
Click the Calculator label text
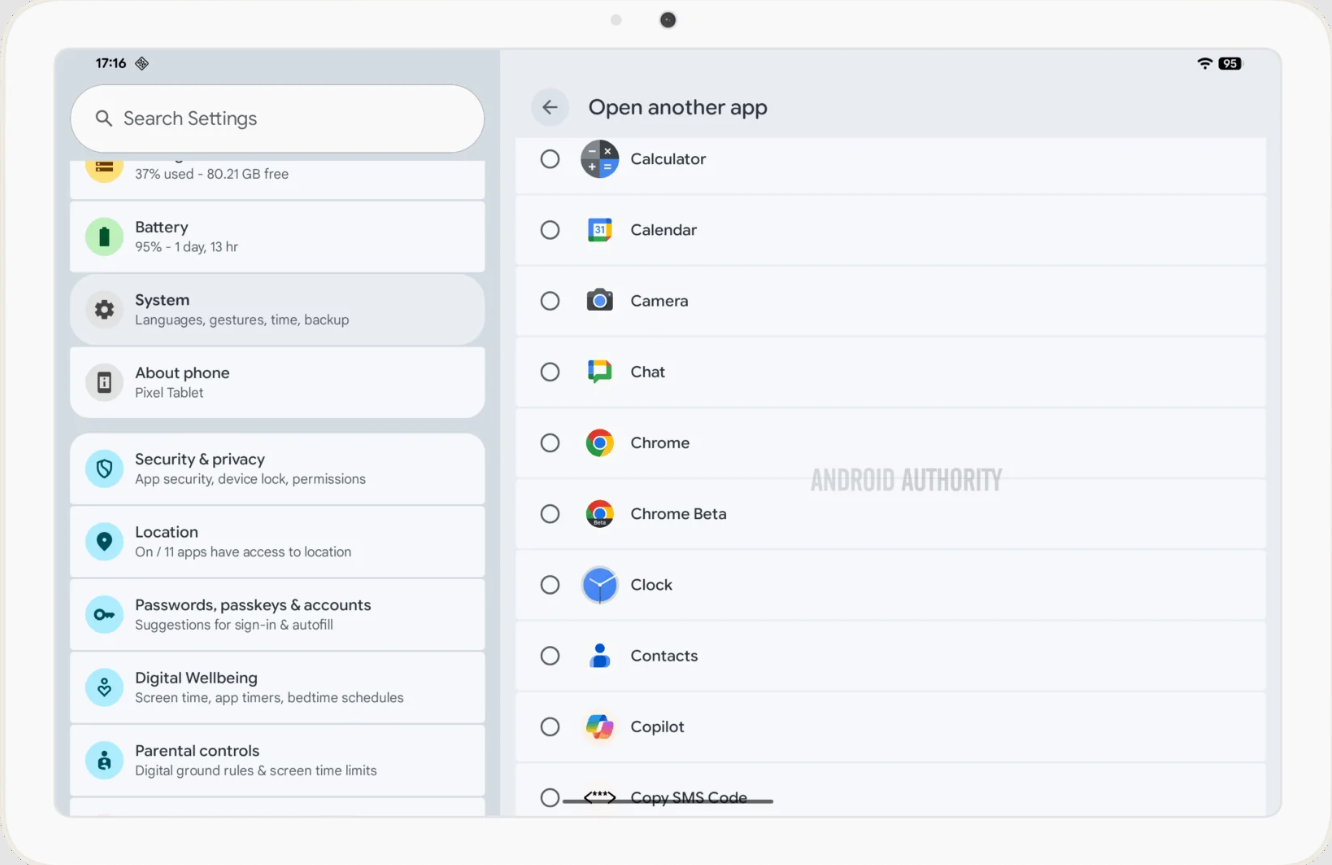(x=668, y=159)
